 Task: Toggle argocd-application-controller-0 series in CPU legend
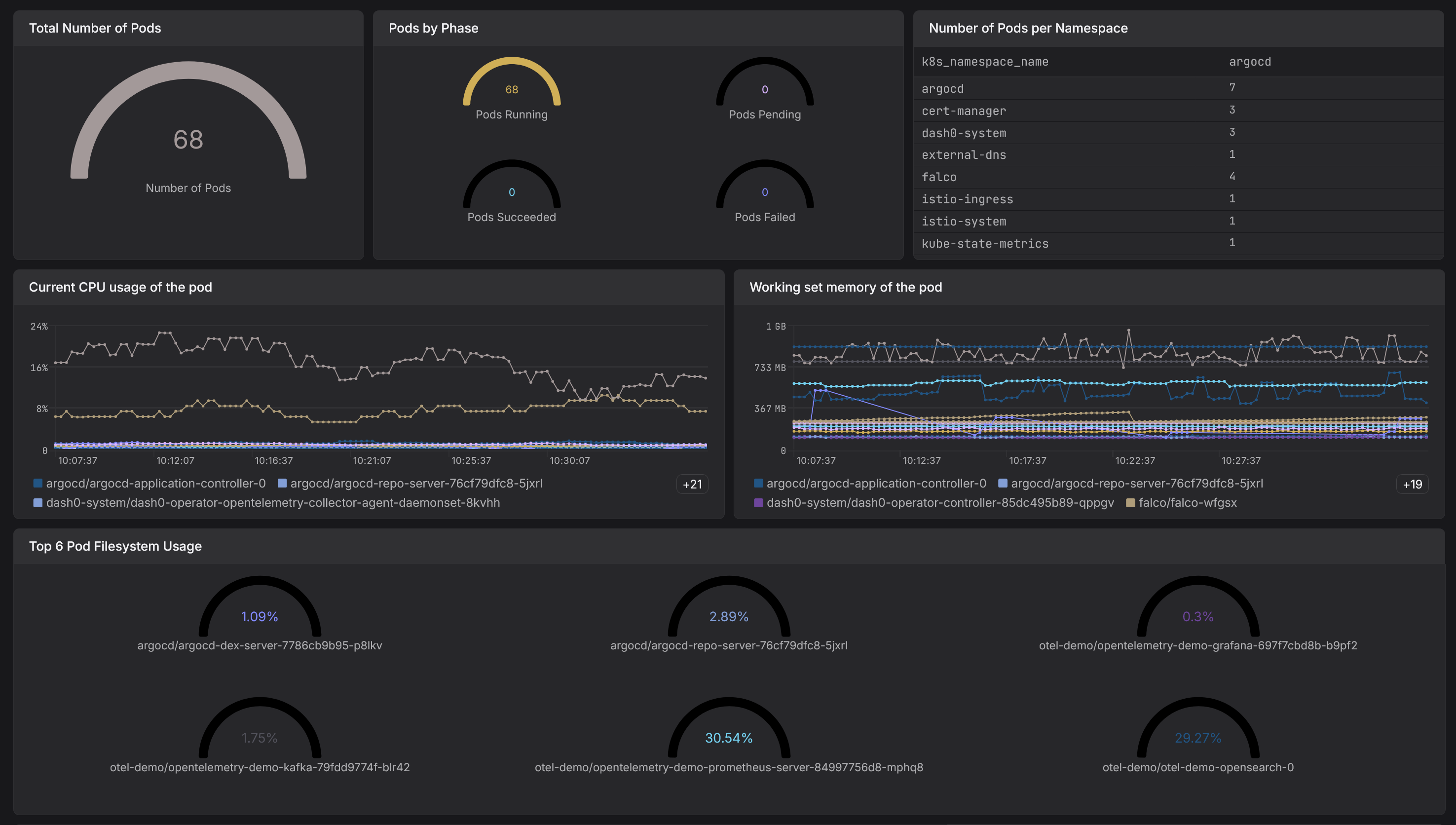pos(155,484)
